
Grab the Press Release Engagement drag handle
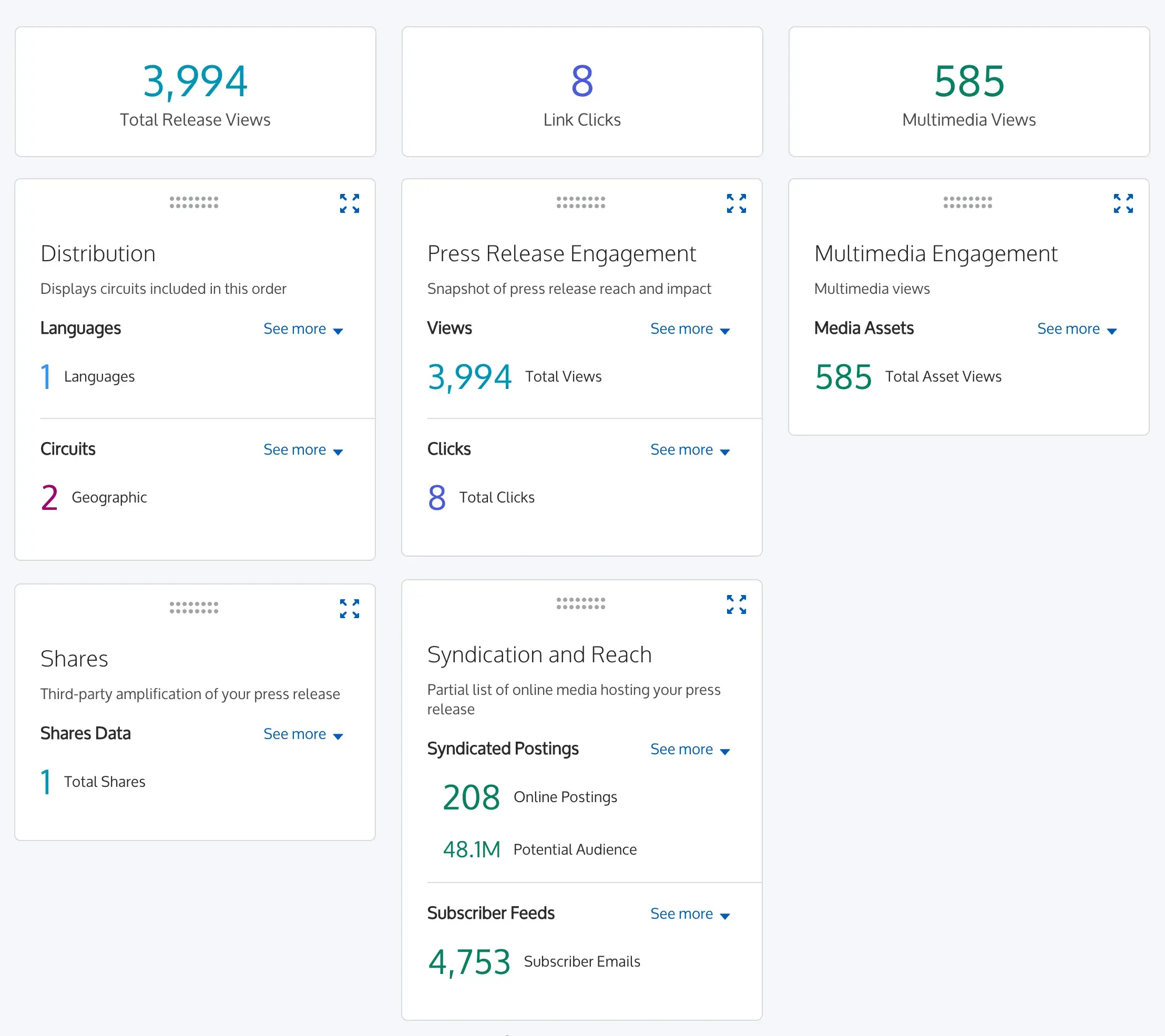[581, 202]
